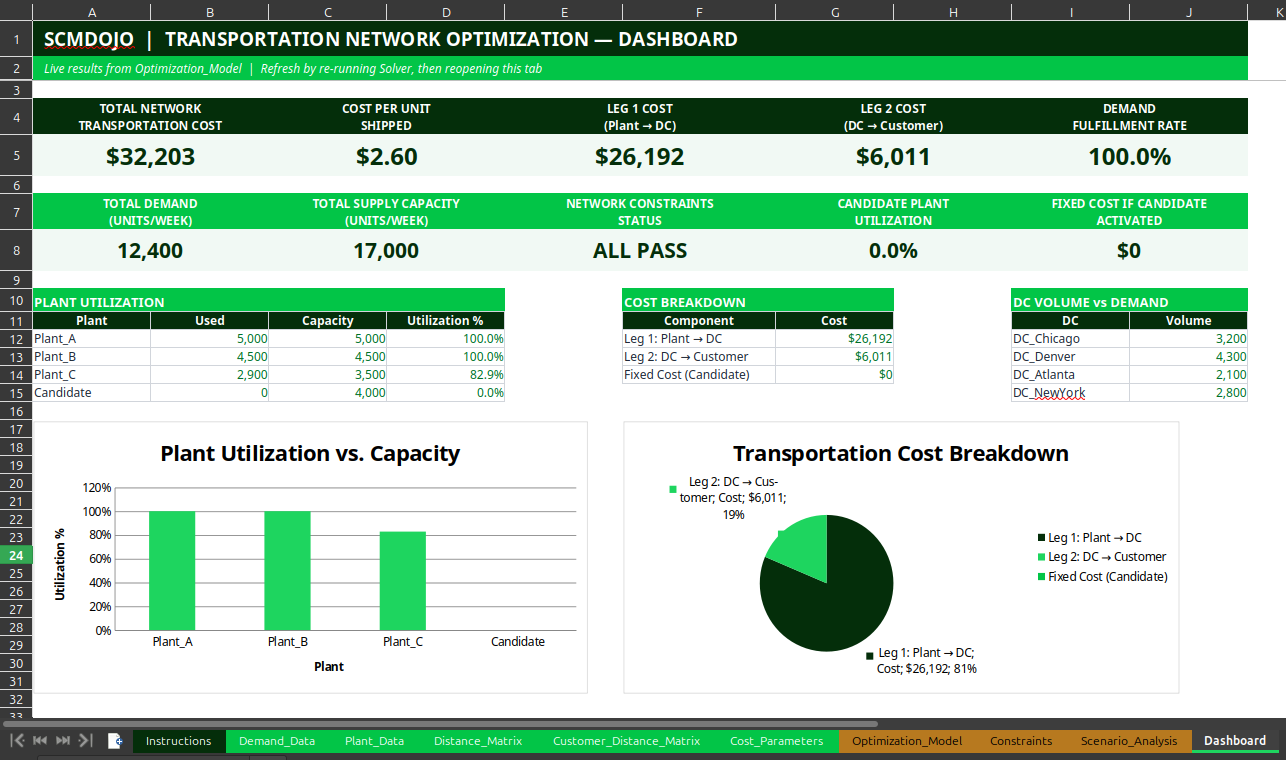Screen dimensions: 1286x760
Task: Click the $0 fixed cost KPI value
Action: click(x=1129, y=250)
